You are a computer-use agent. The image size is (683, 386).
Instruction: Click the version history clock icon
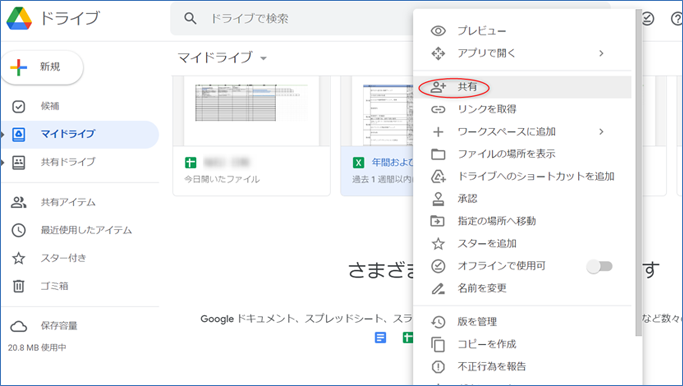[x=438, y=322]
